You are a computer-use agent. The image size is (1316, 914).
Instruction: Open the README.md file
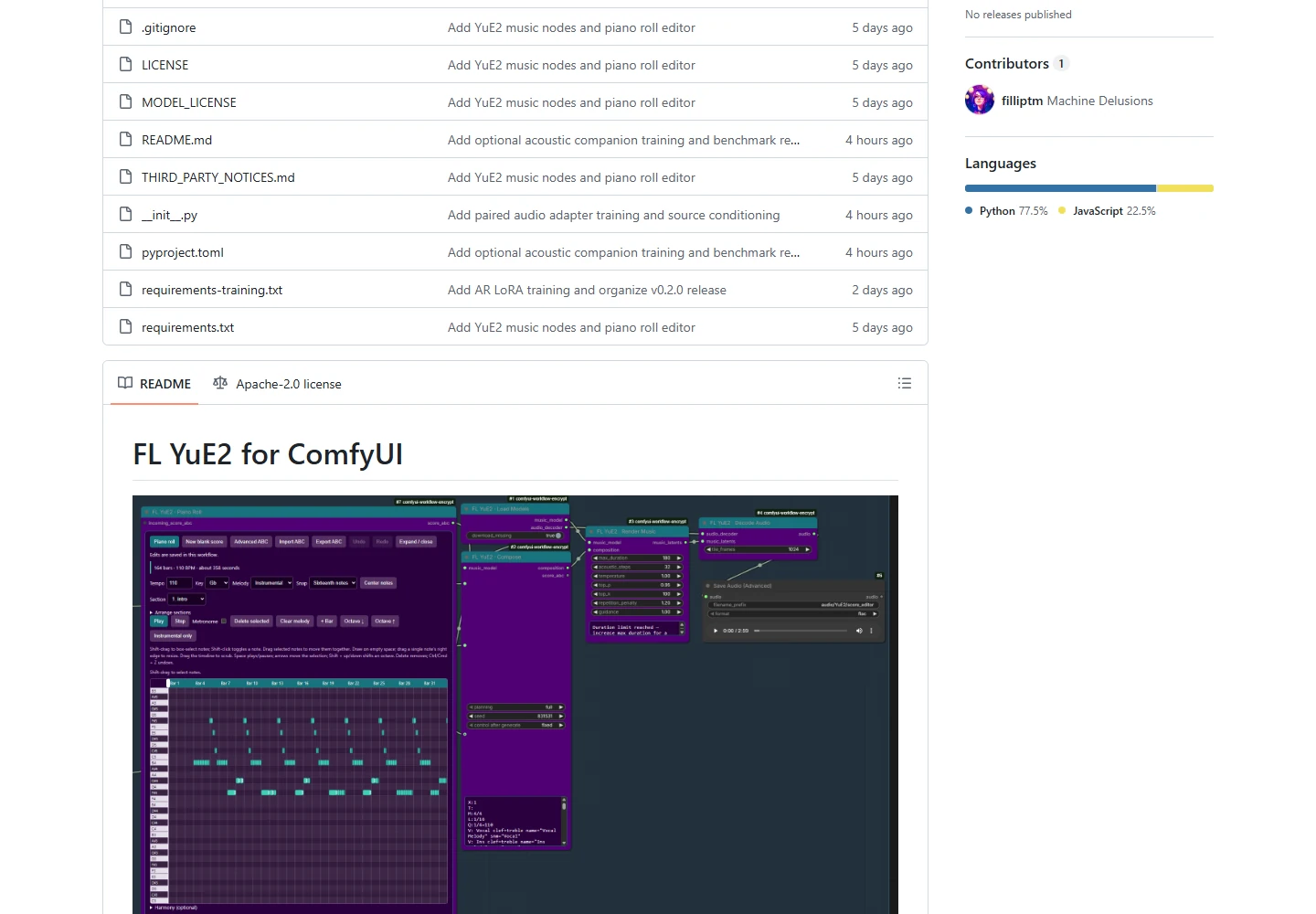tap(177, 140)
